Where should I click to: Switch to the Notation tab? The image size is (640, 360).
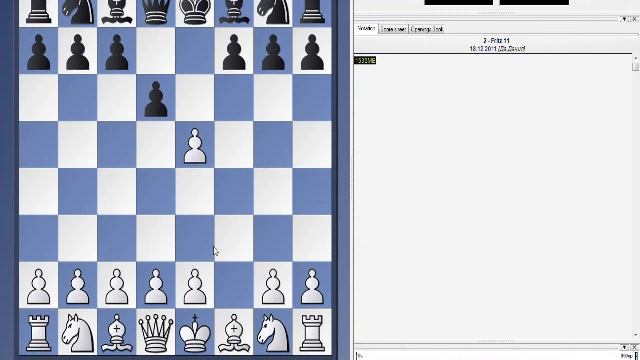(366, 29)
